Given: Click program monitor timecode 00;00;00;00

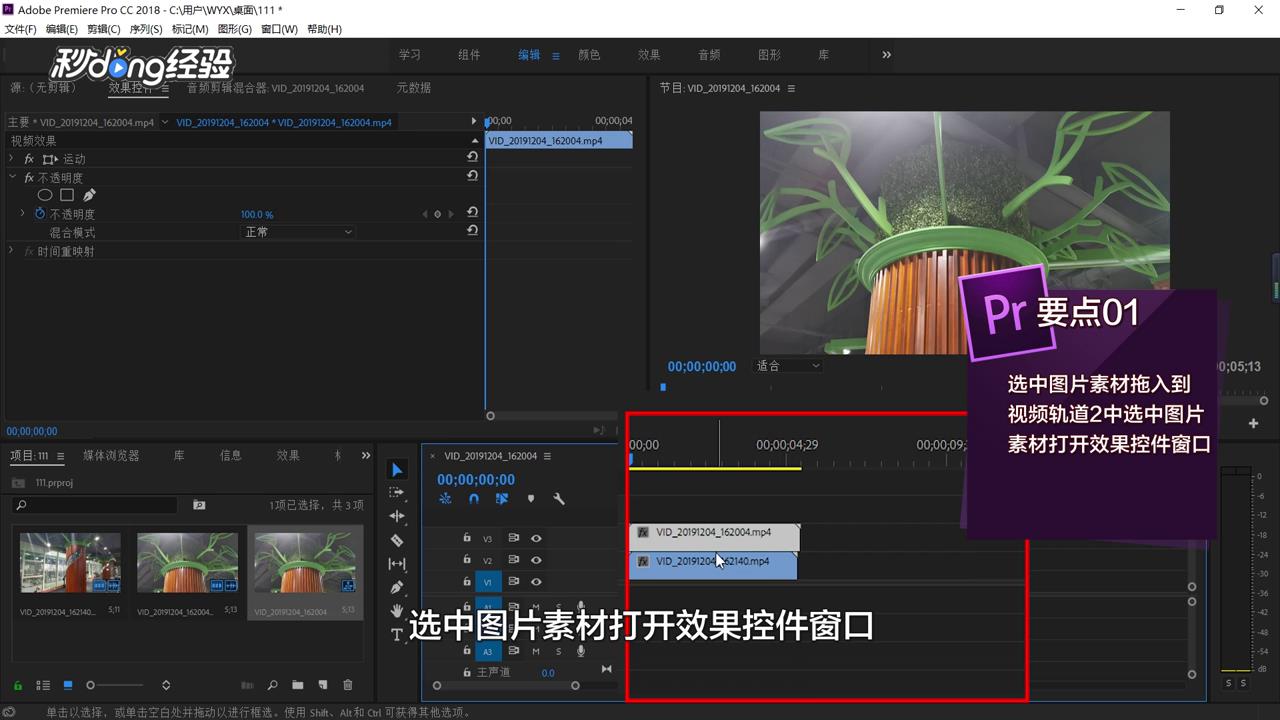Looking at the screenshot, I should click(702, 367).
